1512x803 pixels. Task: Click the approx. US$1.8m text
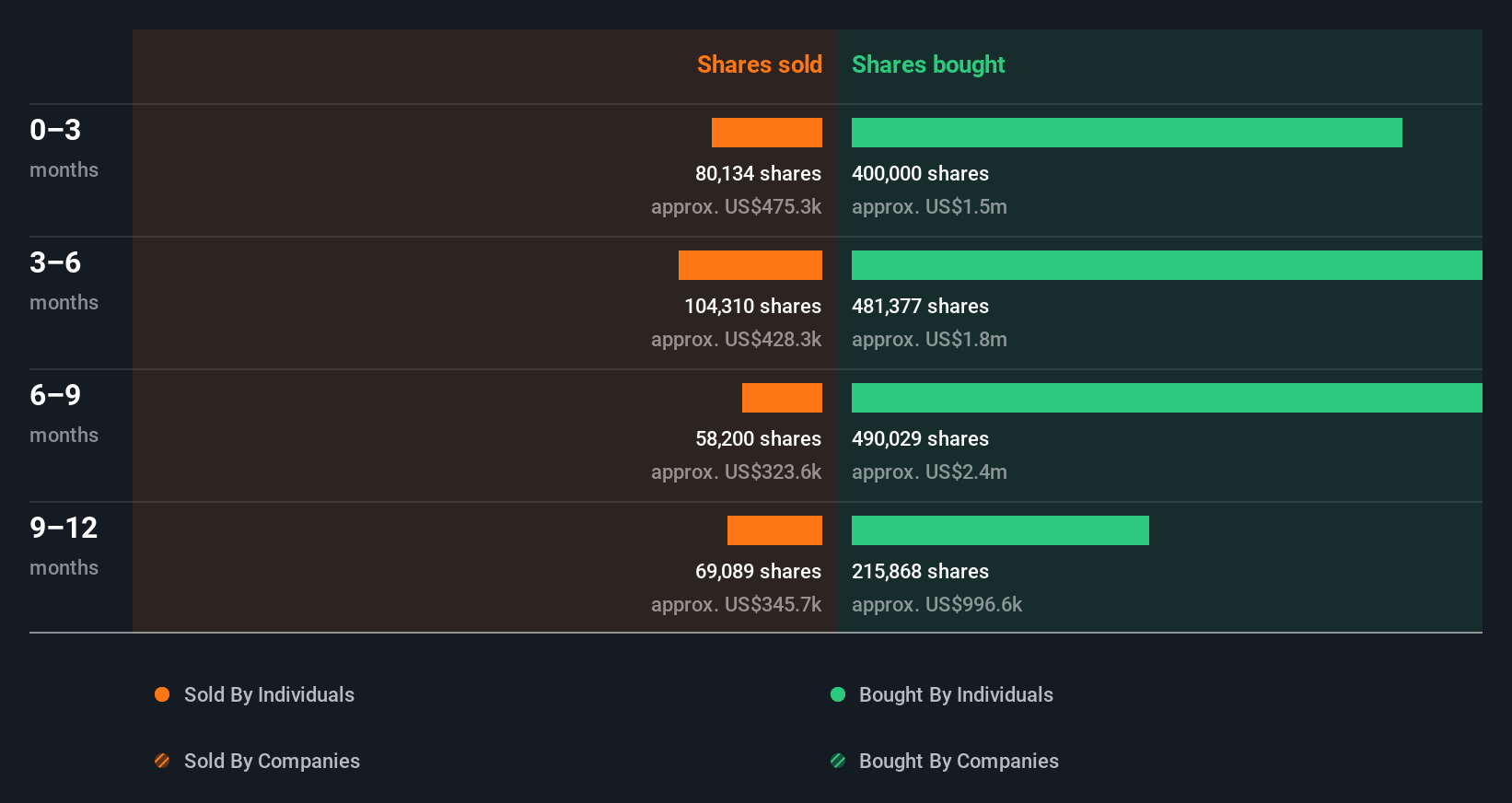929,340
